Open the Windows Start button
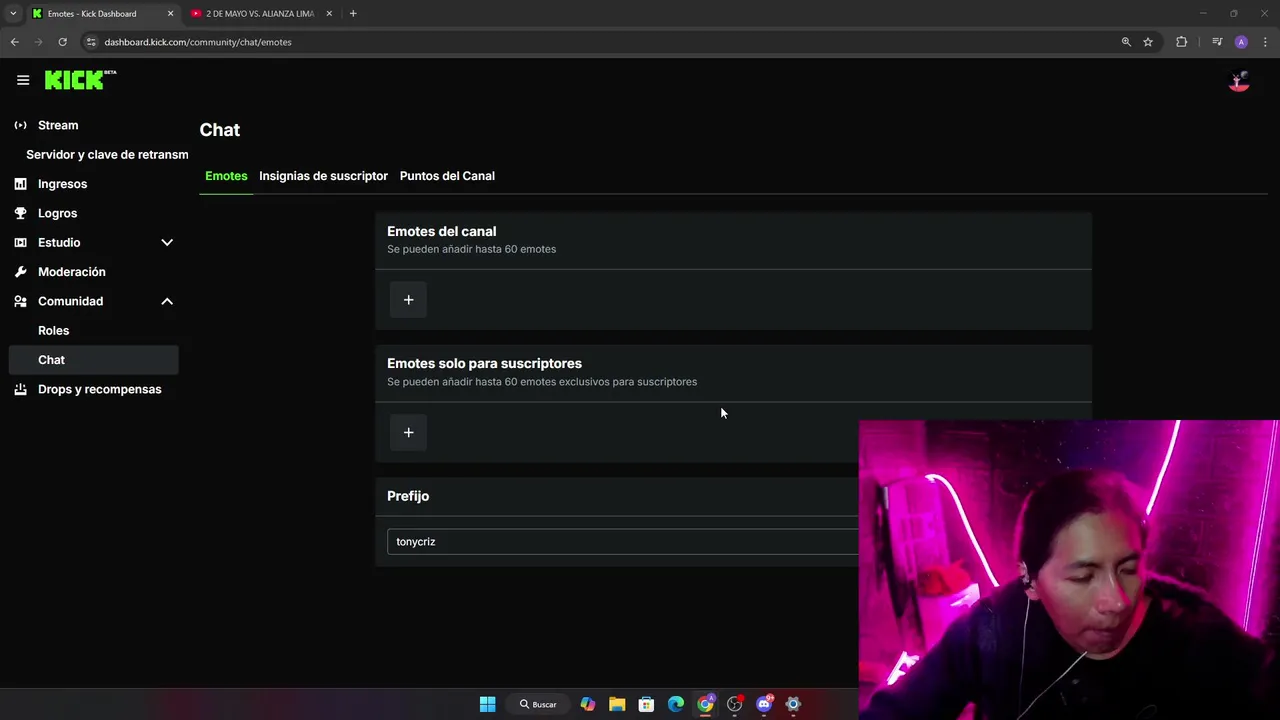 coord(487,704)
